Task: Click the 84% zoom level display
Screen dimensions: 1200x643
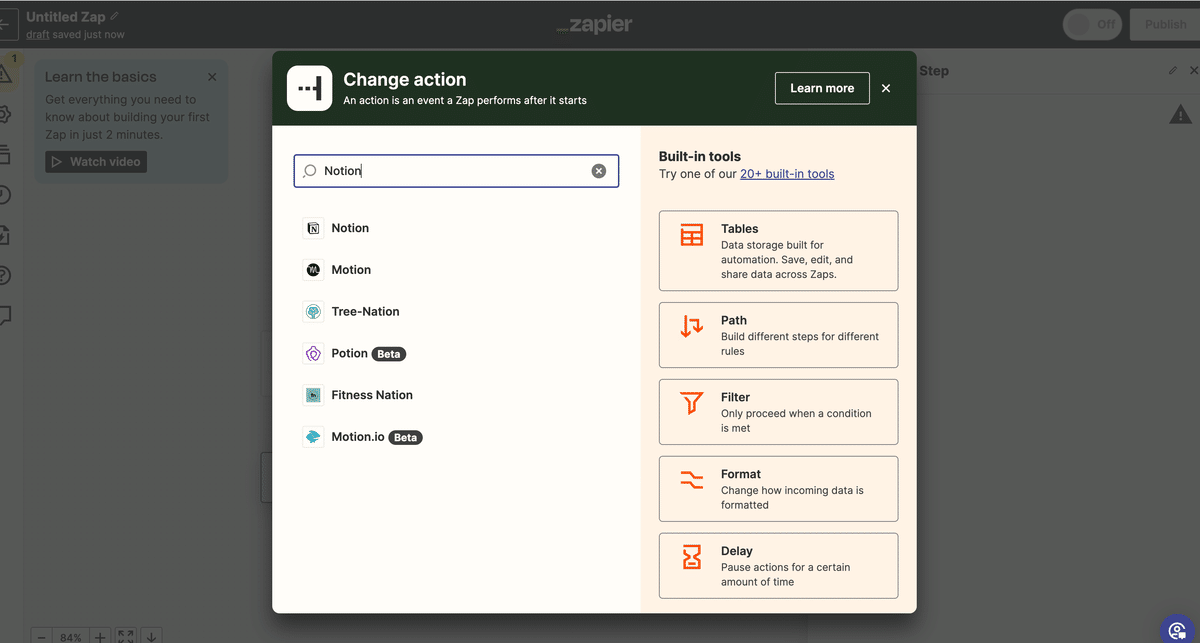Action: [71, 637]
